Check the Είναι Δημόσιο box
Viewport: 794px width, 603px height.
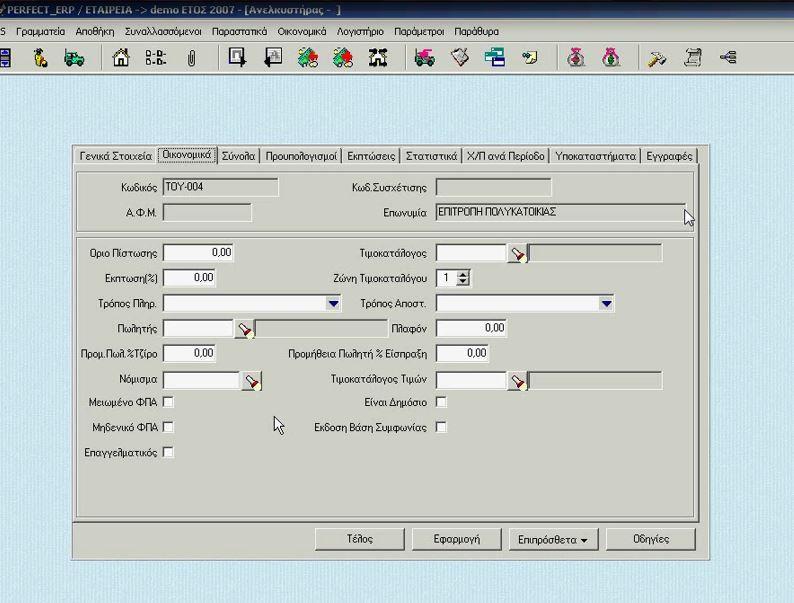pyautogui.click(x=441, y=402)
